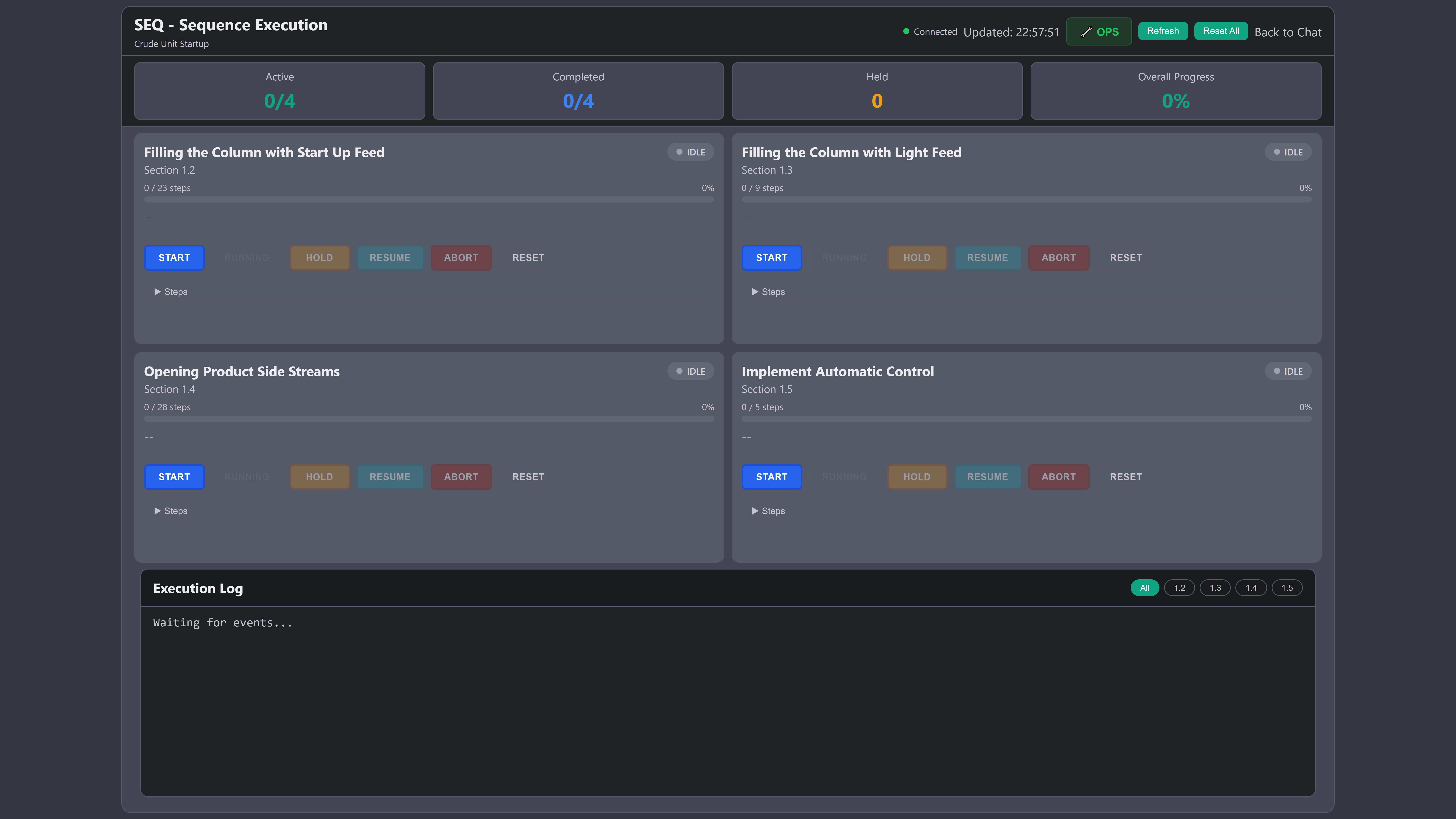Click the green Connected status indicator
1456x819 pixels.
point(930,32)
